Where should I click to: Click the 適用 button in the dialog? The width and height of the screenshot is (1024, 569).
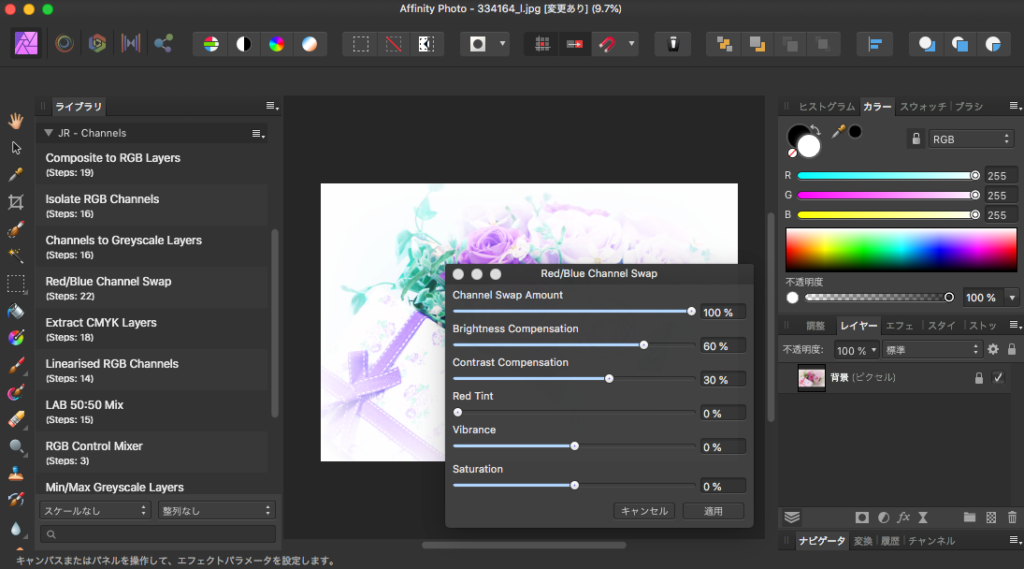[x=713, y=511]
